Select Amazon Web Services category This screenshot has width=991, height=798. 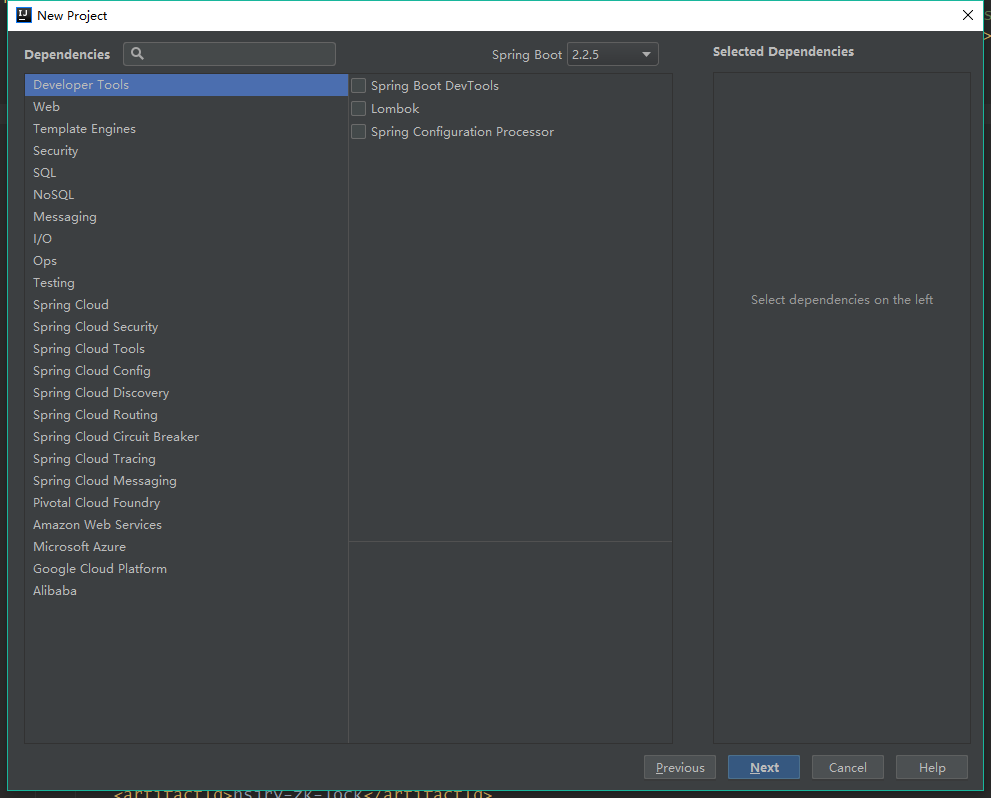pyautogui.click(x=186, y=524)
